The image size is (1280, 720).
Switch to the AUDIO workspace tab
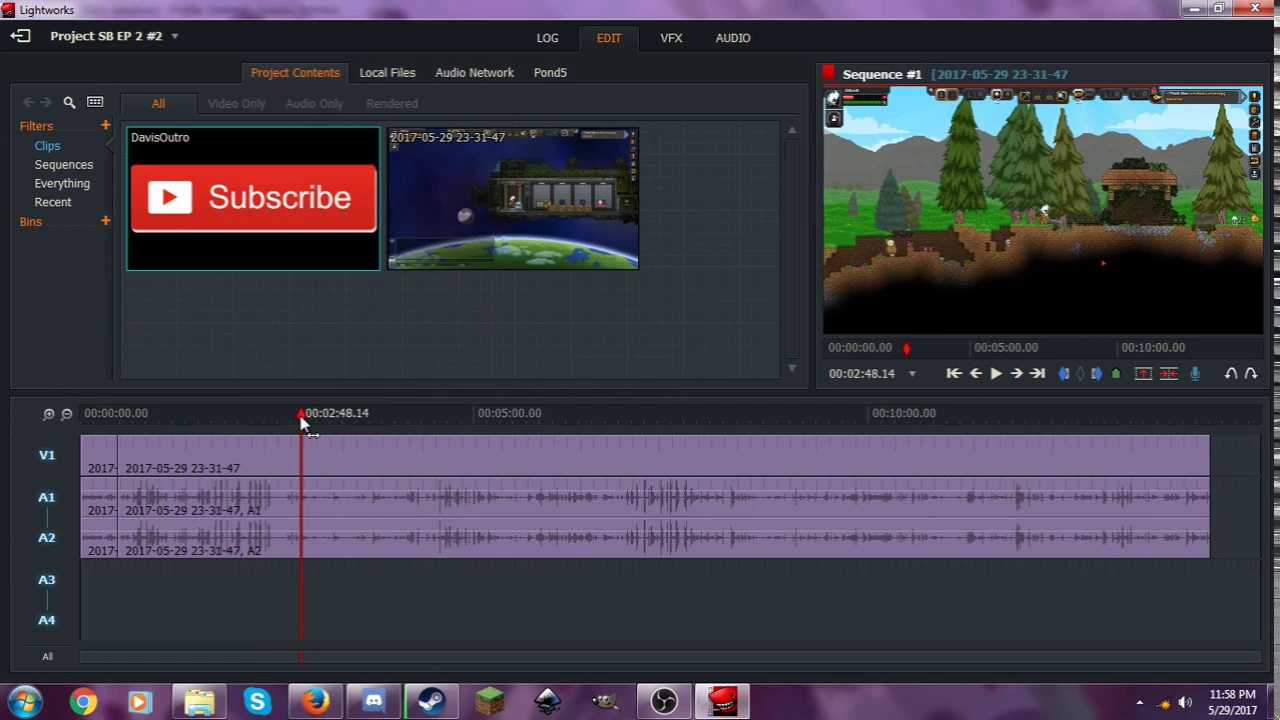733,38
